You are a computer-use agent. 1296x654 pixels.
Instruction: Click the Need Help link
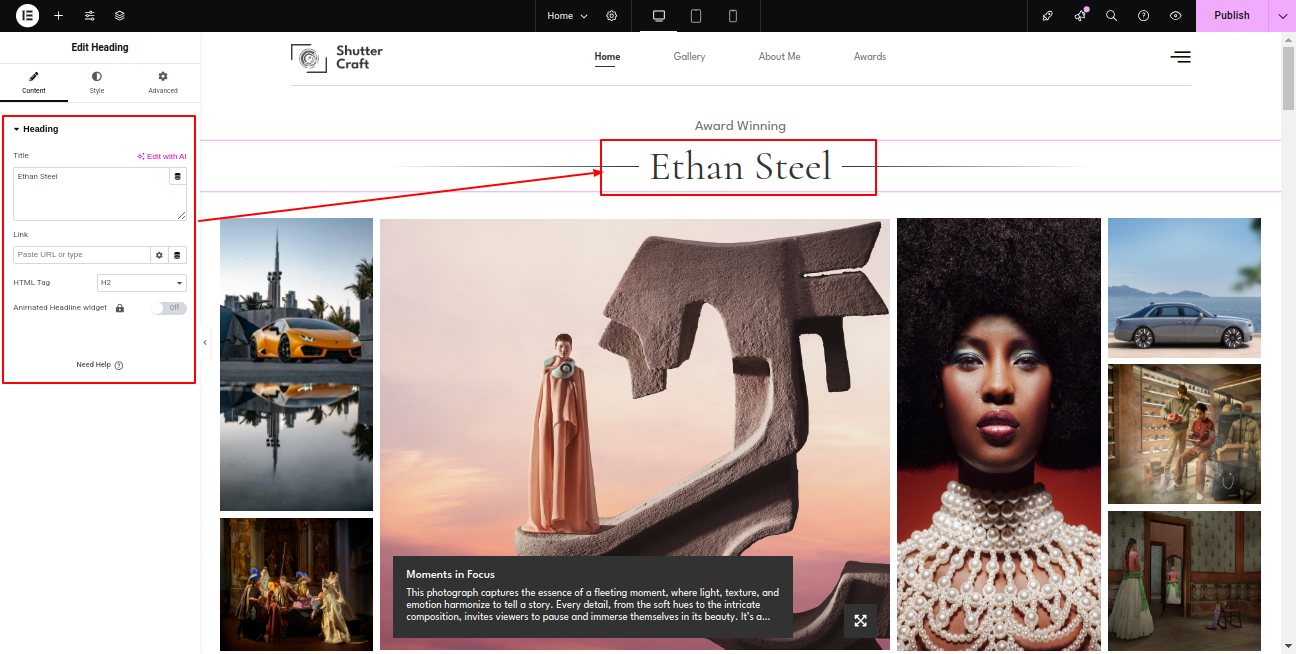point(93,365)
